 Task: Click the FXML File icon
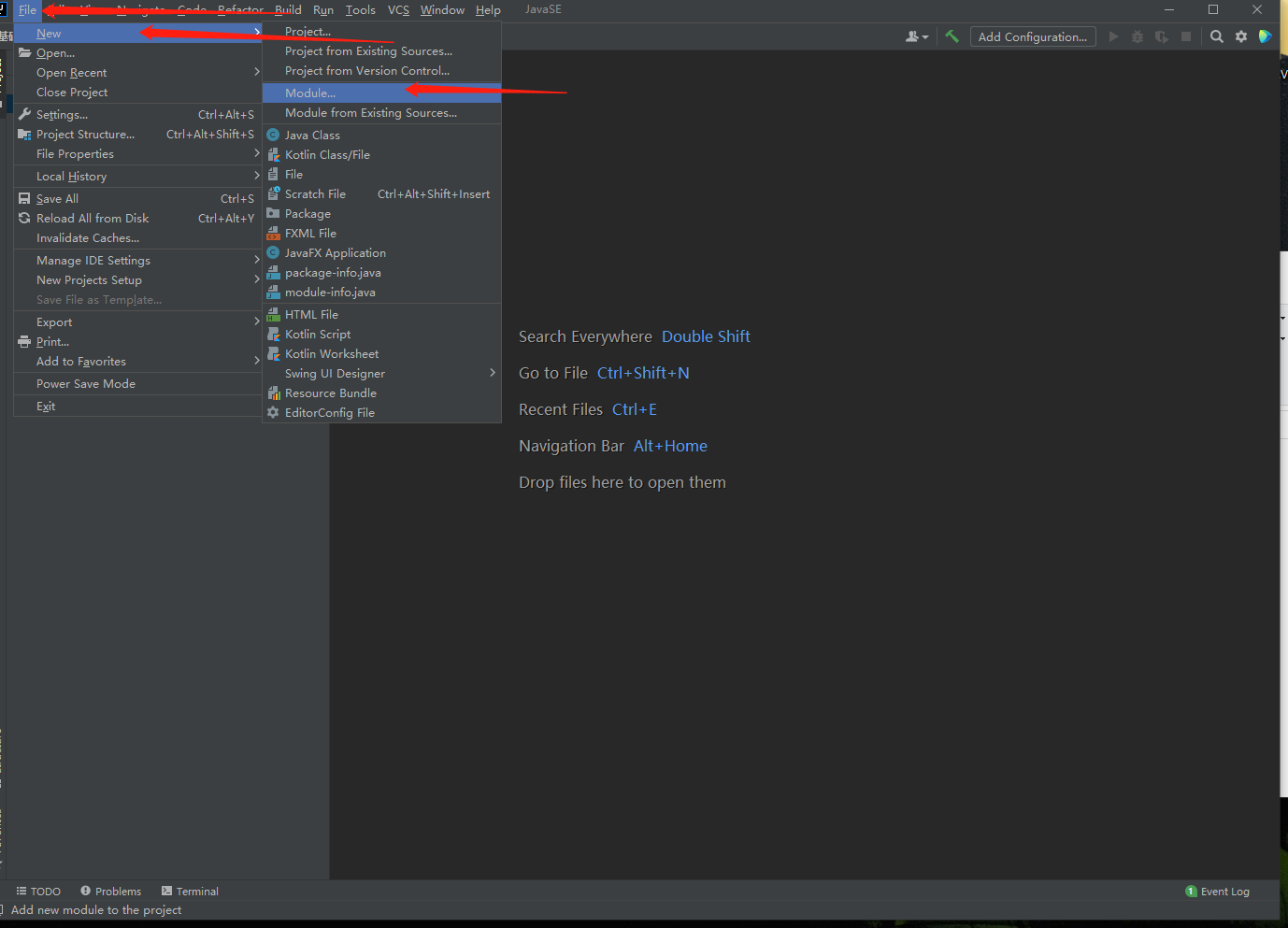(273, 234)
